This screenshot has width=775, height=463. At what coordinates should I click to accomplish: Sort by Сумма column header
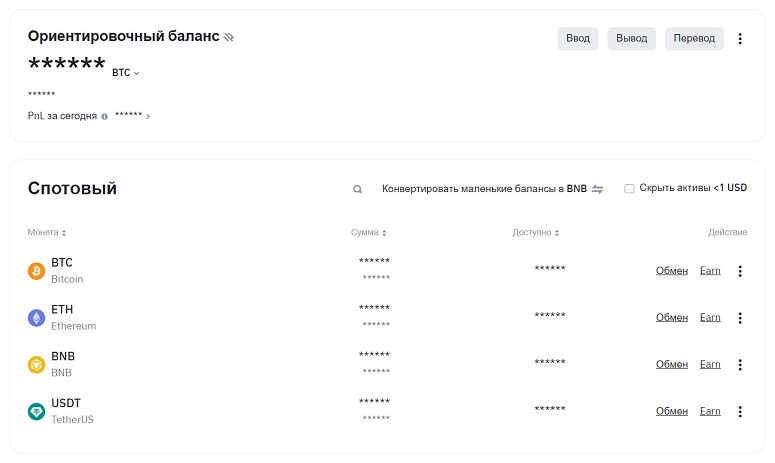pyautogui.click(x=368, y=232)
